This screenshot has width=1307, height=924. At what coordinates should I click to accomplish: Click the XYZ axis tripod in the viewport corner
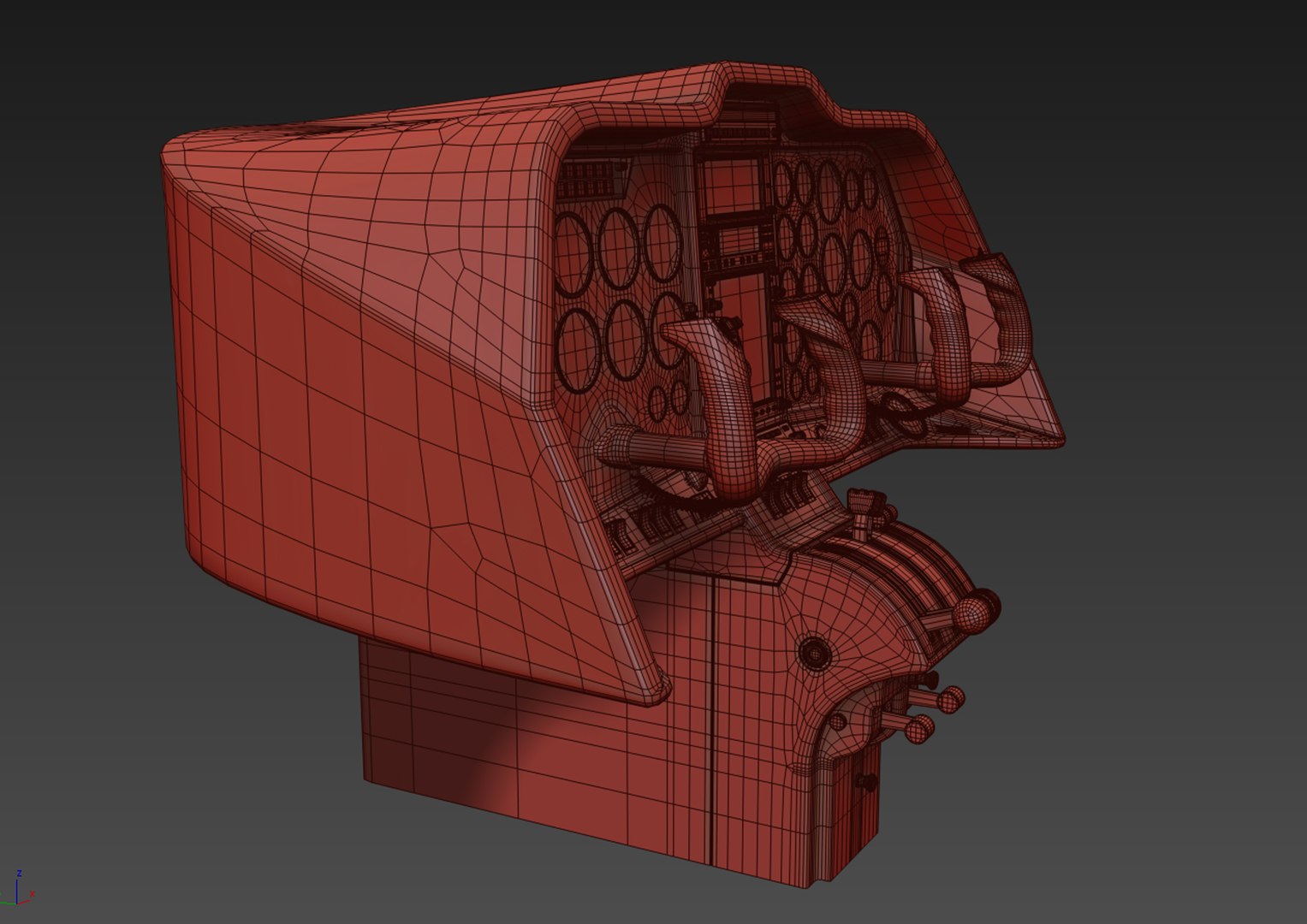pyautogui.click(x=17, y=889)
